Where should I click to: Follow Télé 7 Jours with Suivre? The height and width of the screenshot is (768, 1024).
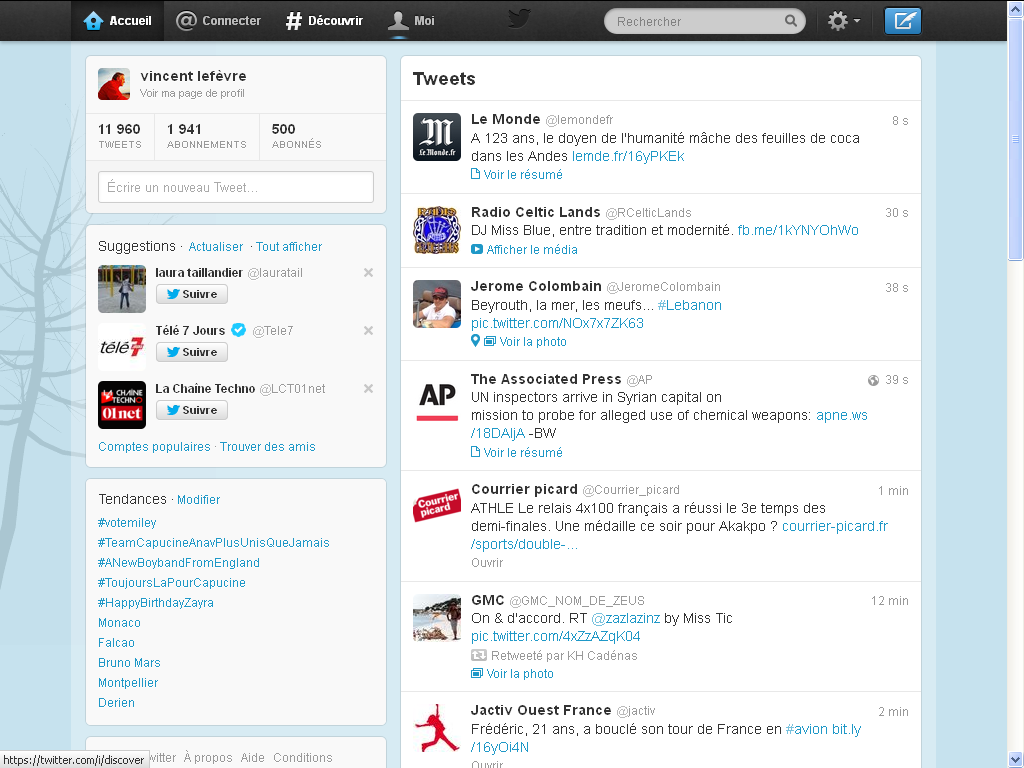[x=191, y=352]
